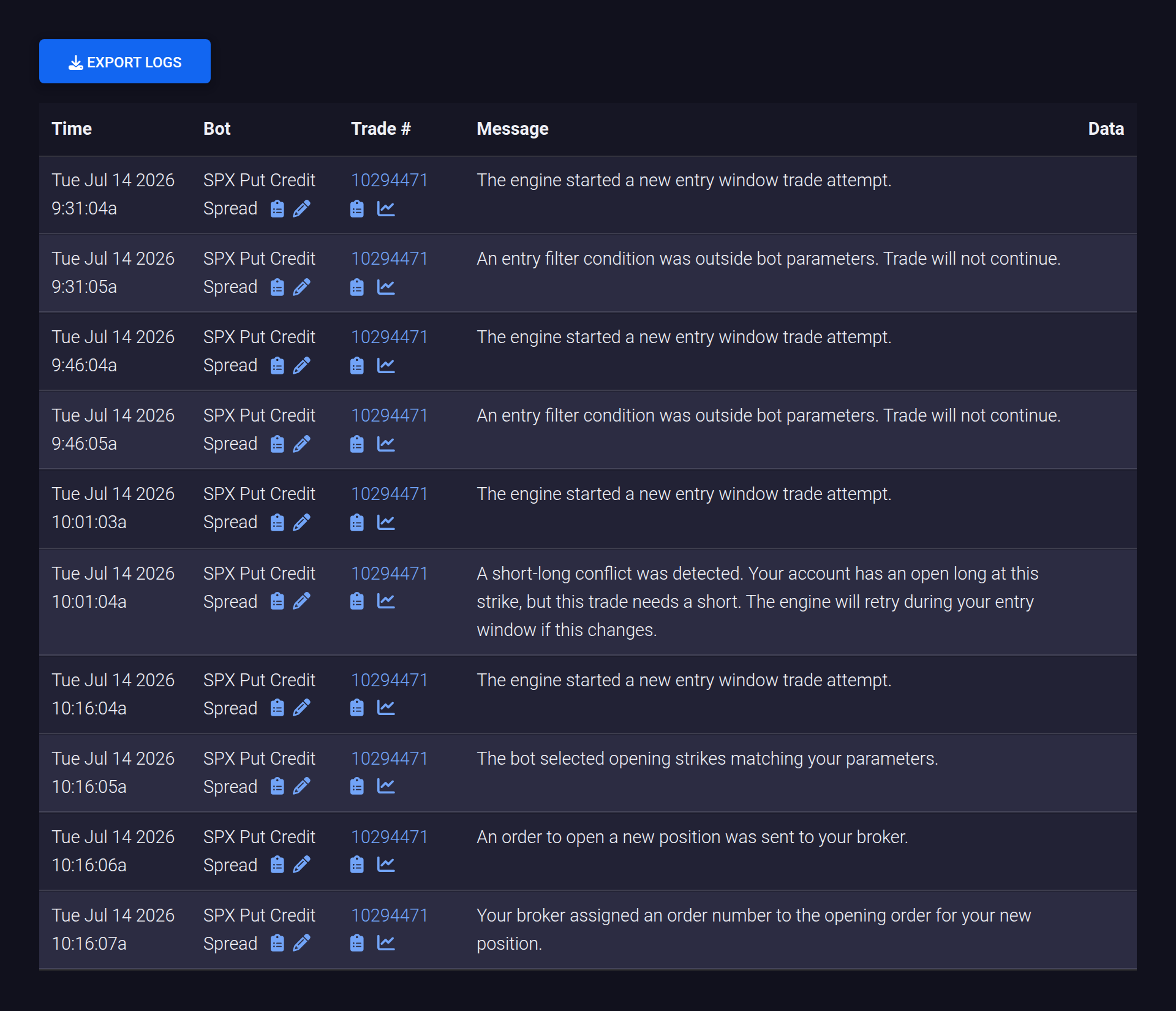Open pencil edit icon in 10:01:03a row
Image resolution: width=1176 pixels, height=1011 pixels.
tap(301, 523)
